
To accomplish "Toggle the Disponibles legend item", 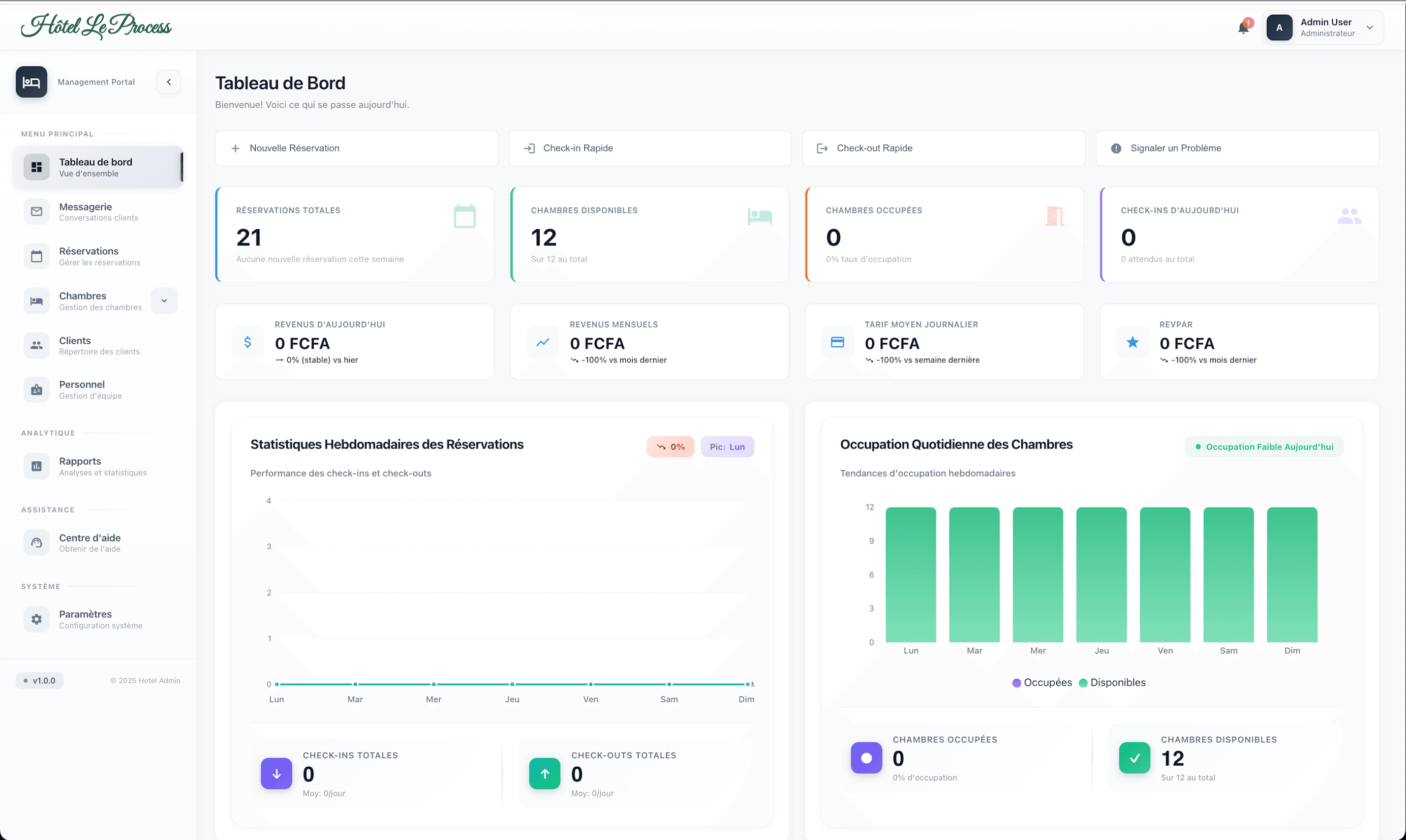I will coord(1112,682).
